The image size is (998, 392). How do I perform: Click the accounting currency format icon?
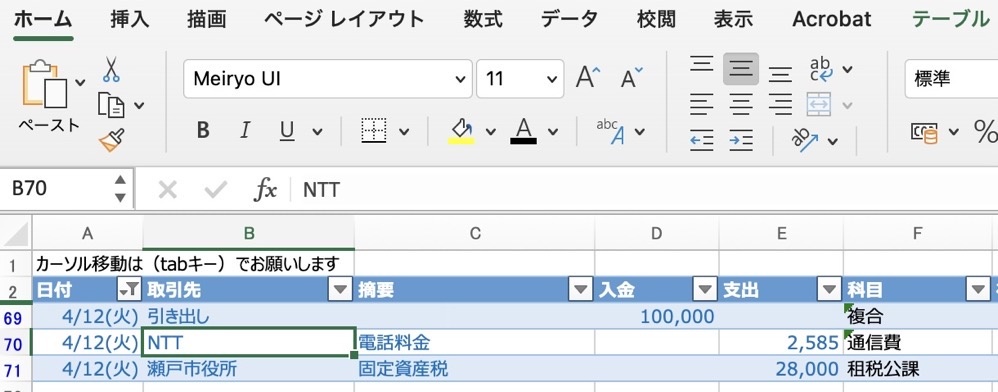[x=925, y=132]
